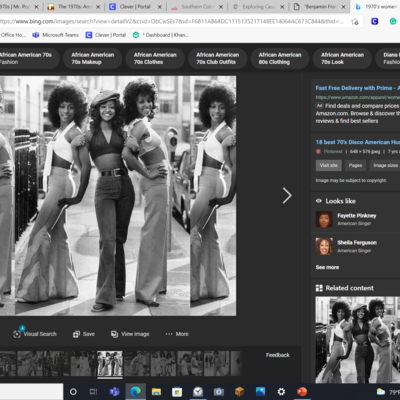
Task: Switch to The 1970s: Am tab
Action: click(x=73, y=7)
